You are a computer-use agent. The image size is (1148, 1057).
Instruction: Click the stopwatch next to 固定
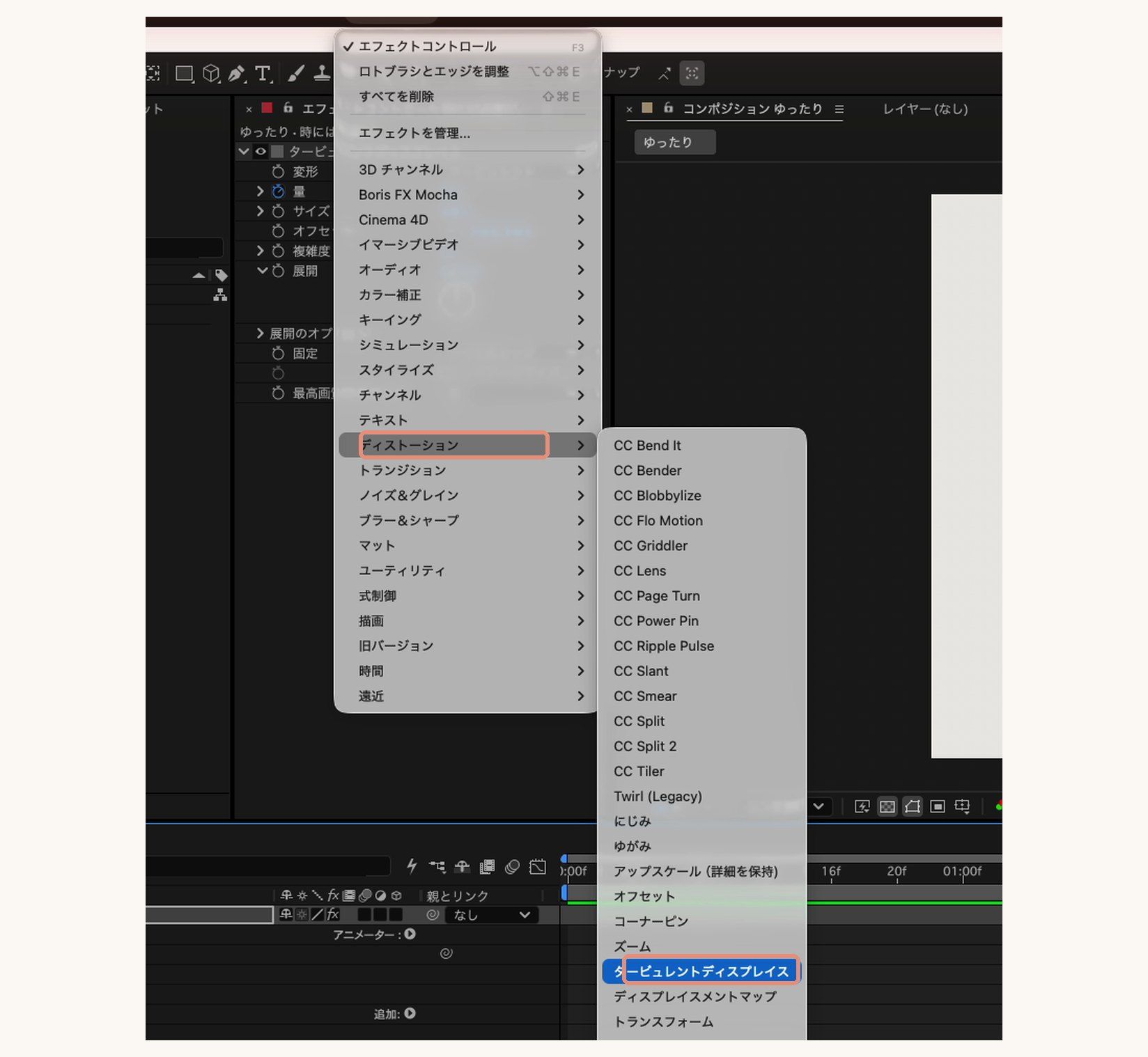coord(278,353)
